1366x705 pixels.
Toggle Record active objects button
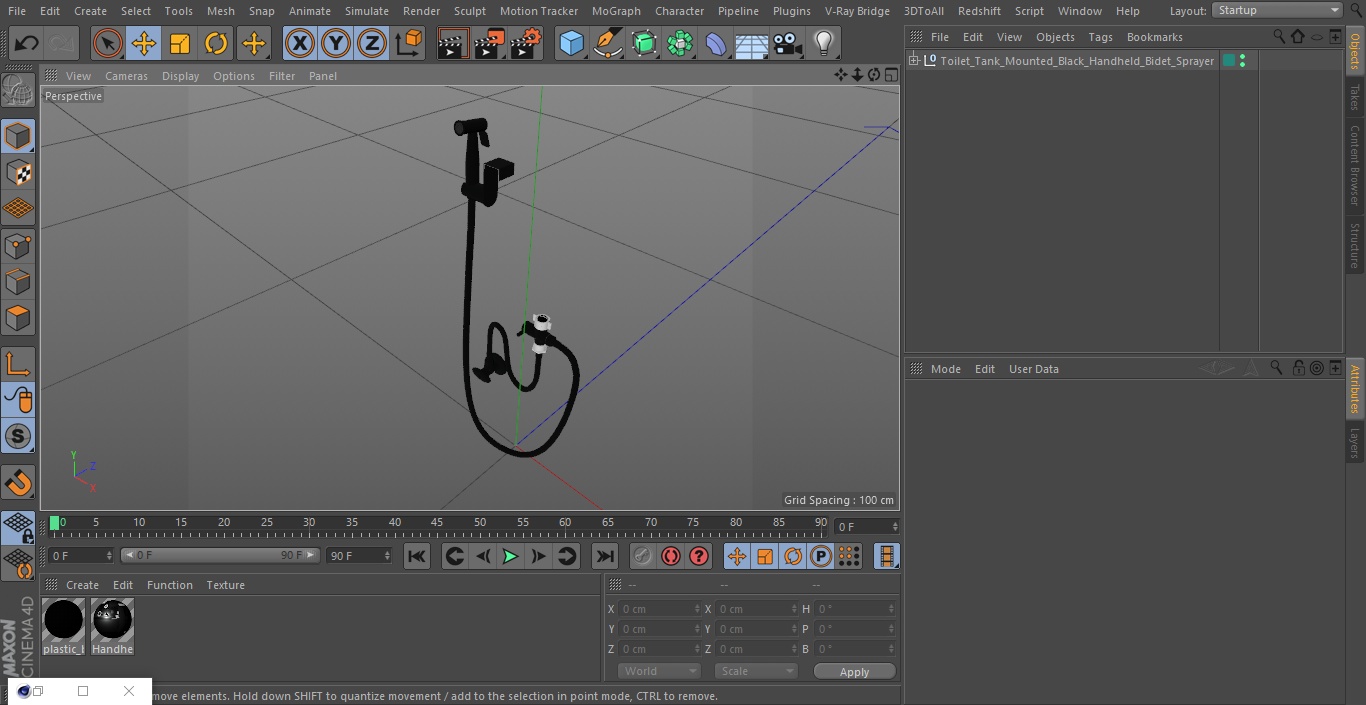pos(643,556)
